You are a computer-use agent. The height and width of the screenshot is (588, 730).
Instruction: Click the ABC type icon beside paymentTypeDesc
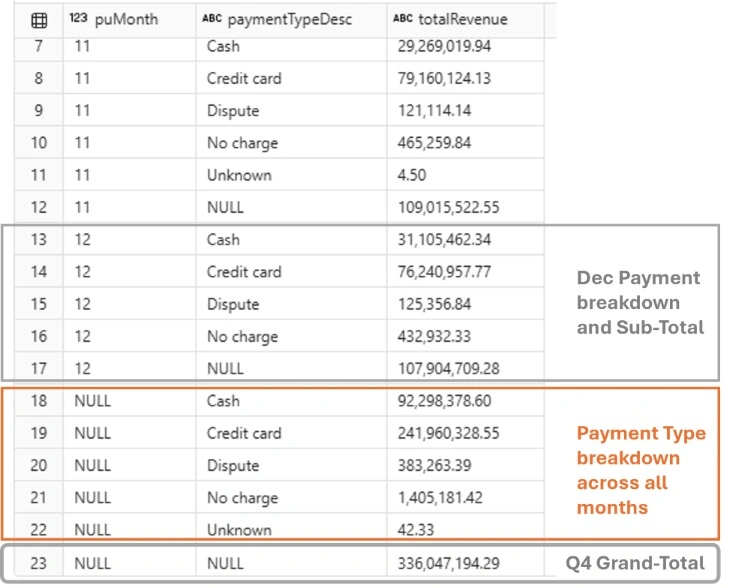click(x=212, y=18)
